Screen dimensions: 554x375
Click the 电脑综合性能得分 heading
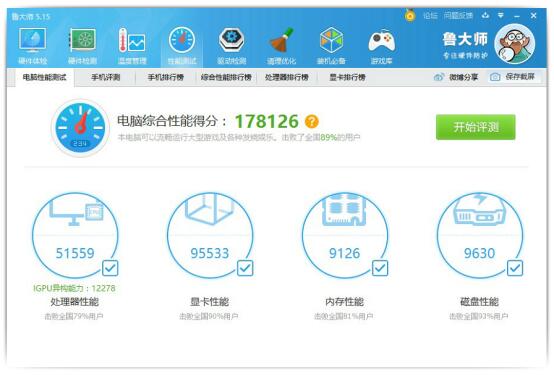click(x=172, y=121)
